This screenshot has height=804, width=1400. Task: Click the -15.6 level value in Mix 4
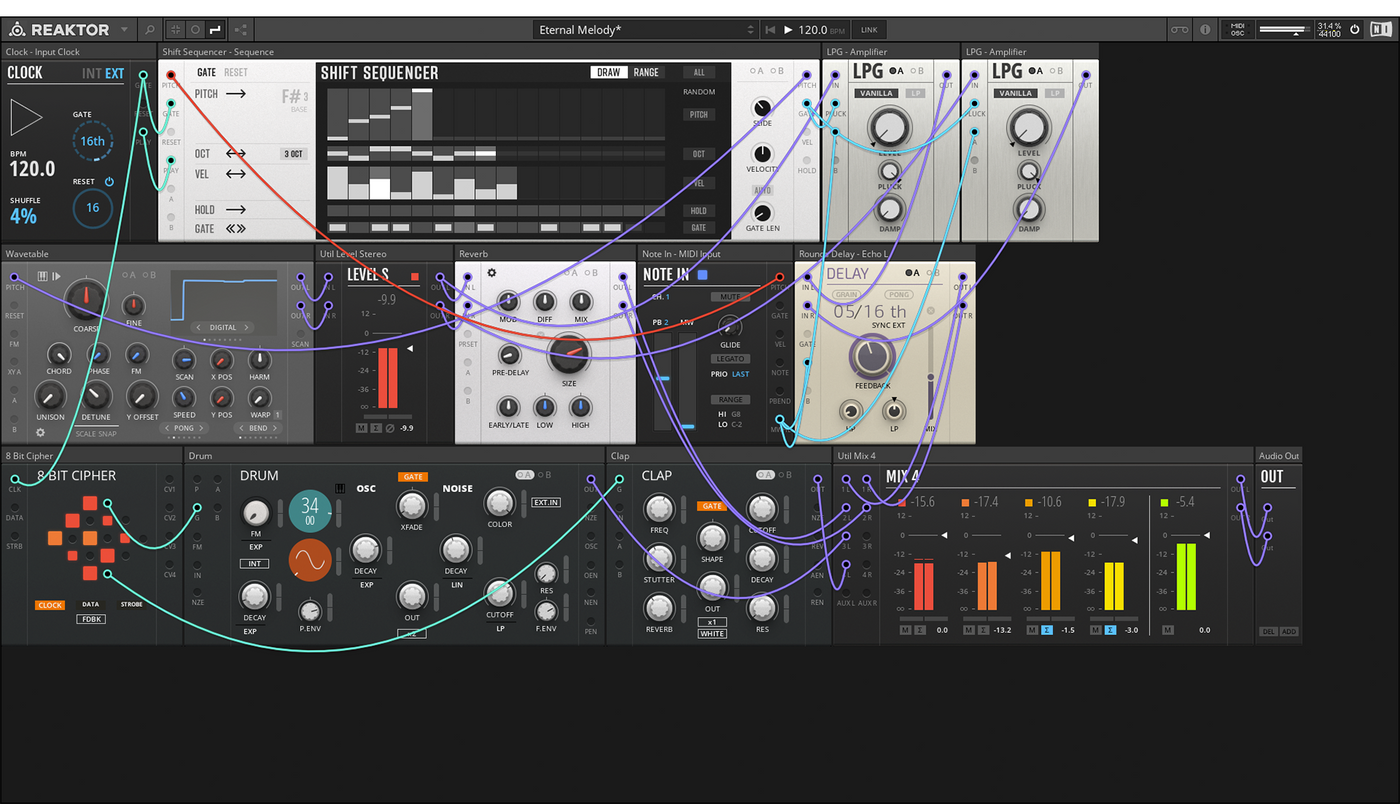coord(923,502)
